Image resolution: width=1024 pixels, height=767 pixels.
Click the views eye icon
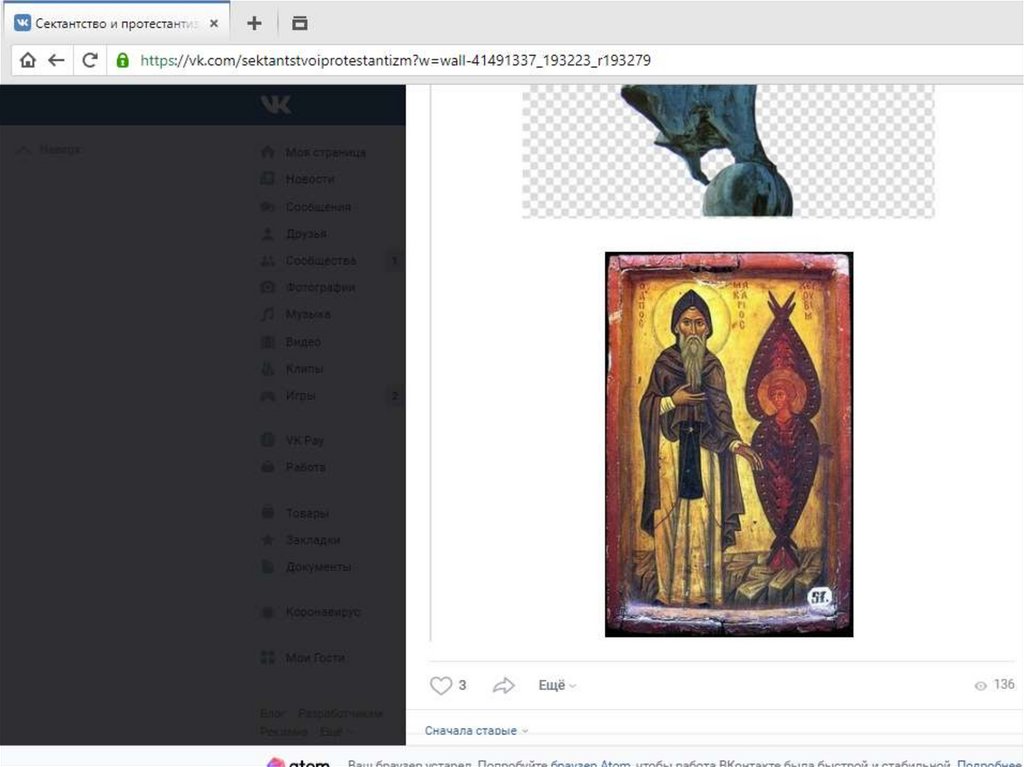pos(980,685)
